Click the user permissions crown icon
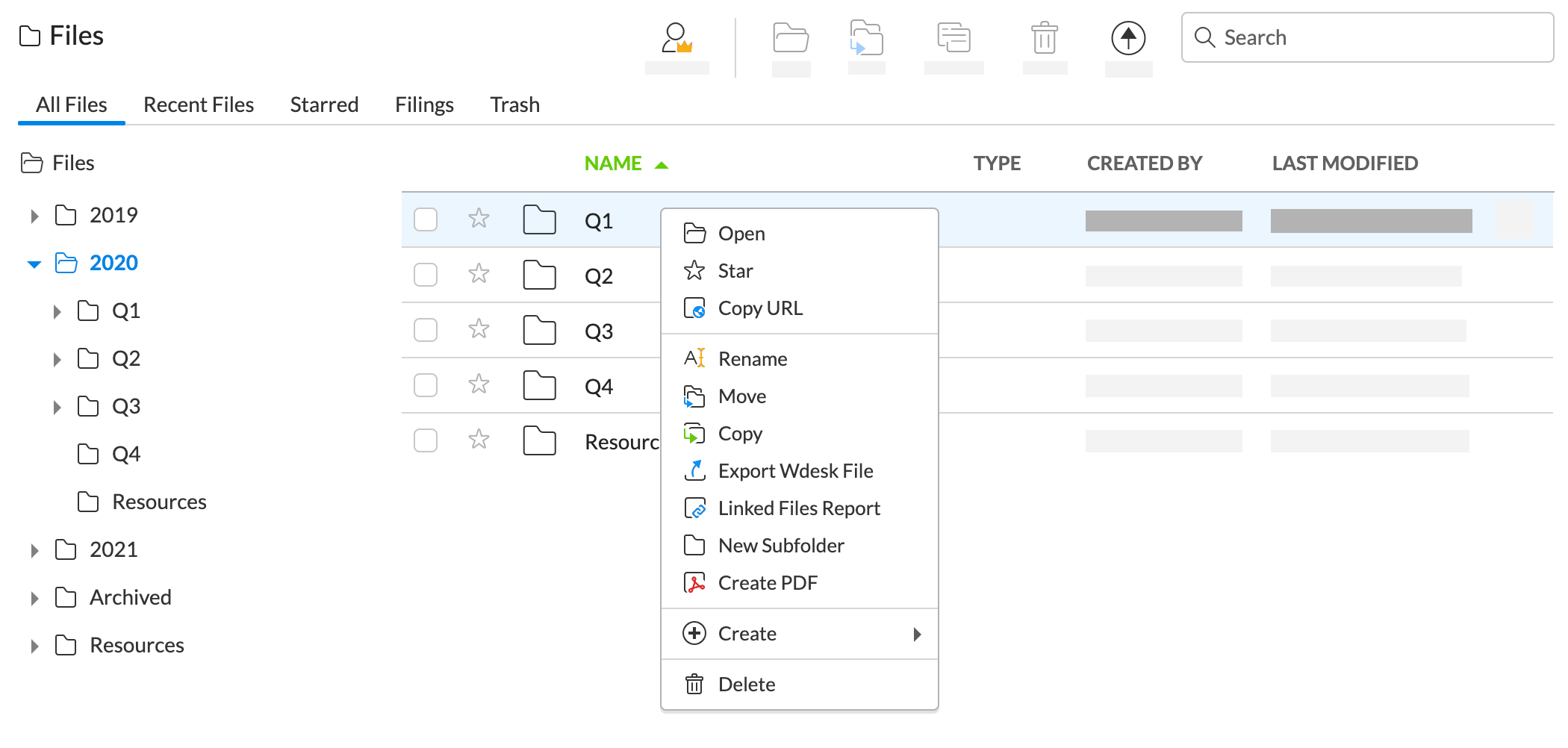 pos(676,38)
